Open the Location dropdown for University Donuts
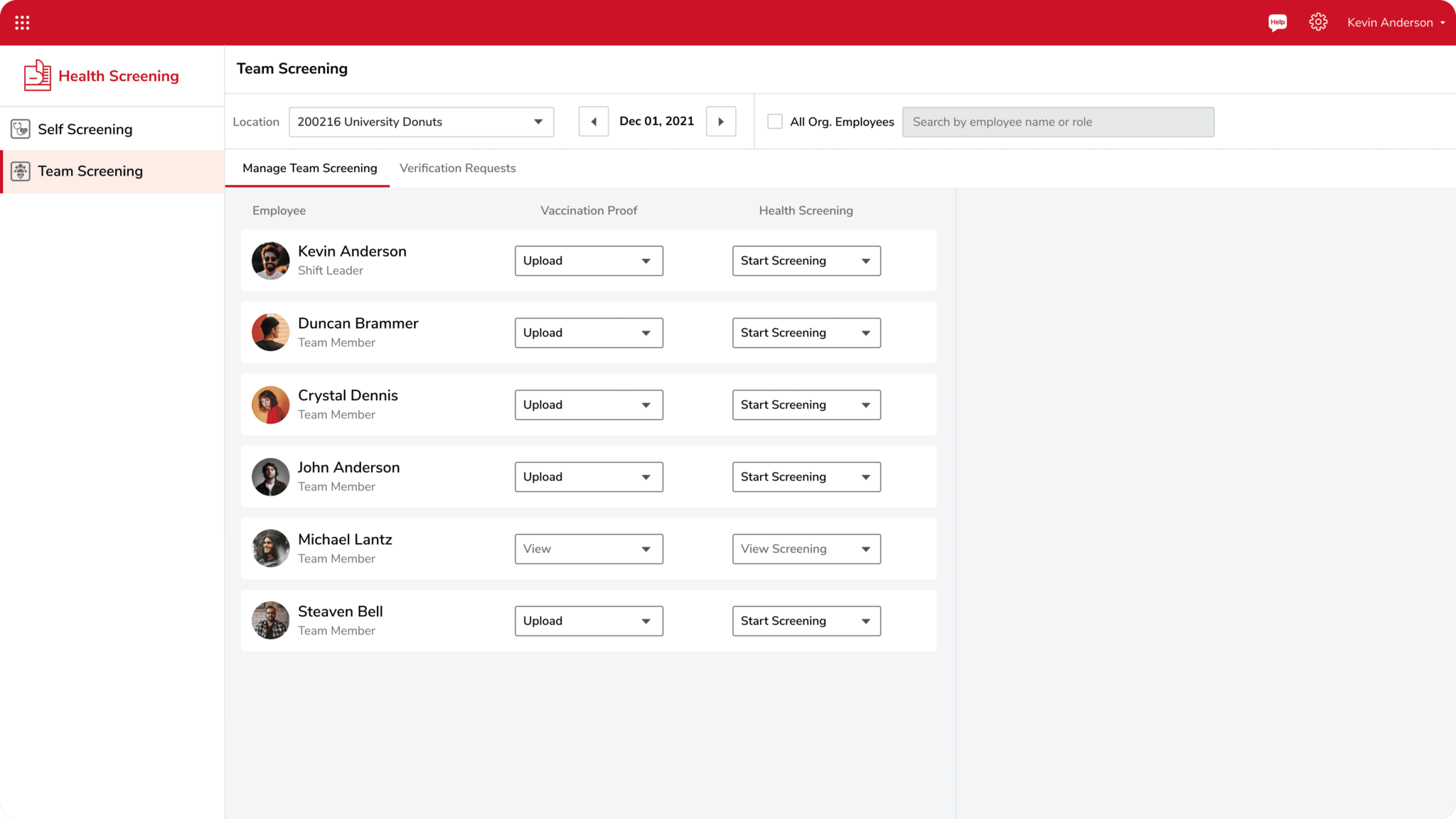Screen dimensions: 1456x819 (x=421, y=122)
